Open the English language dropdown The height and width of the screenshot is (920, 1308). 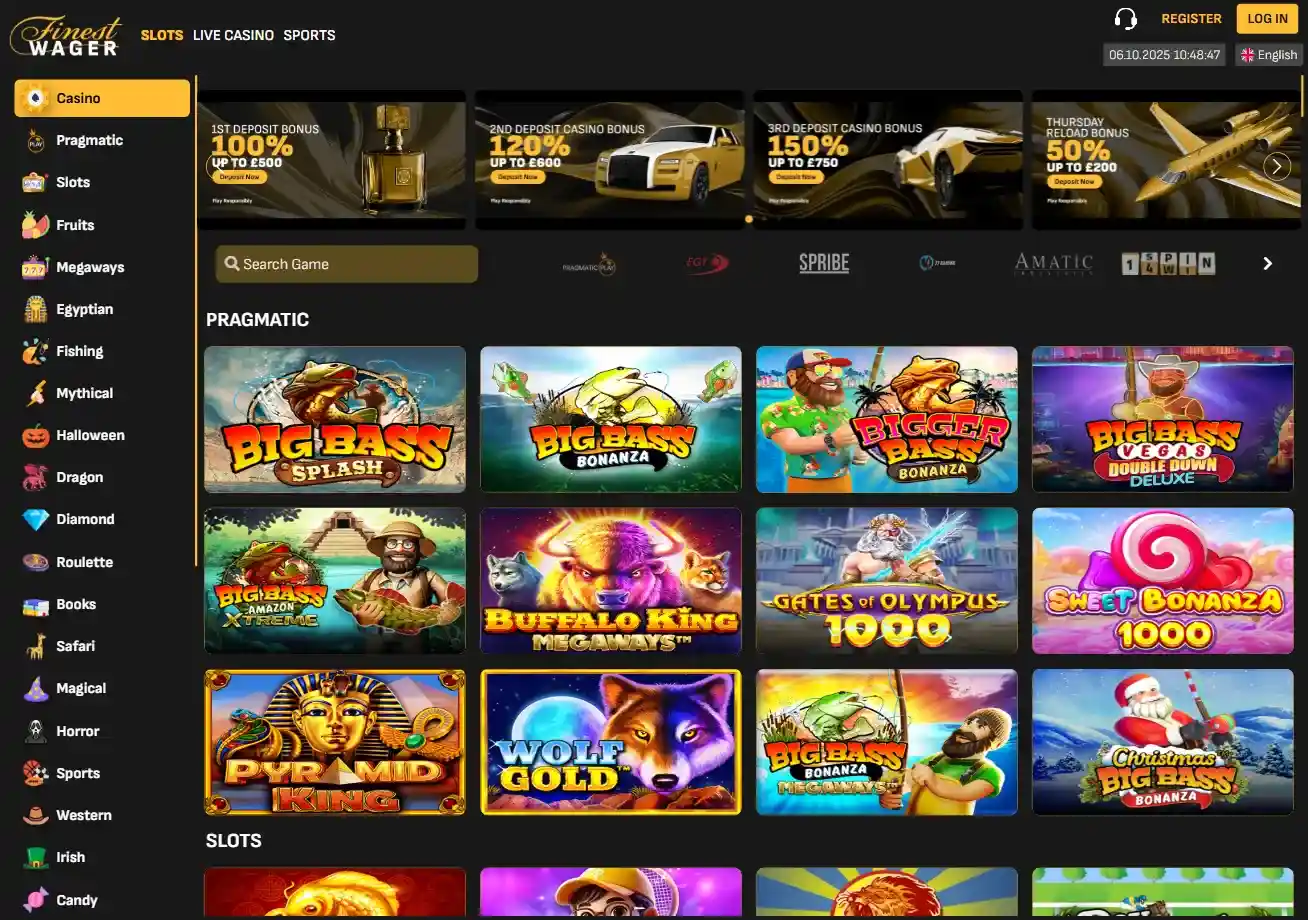click(1268, 54)
